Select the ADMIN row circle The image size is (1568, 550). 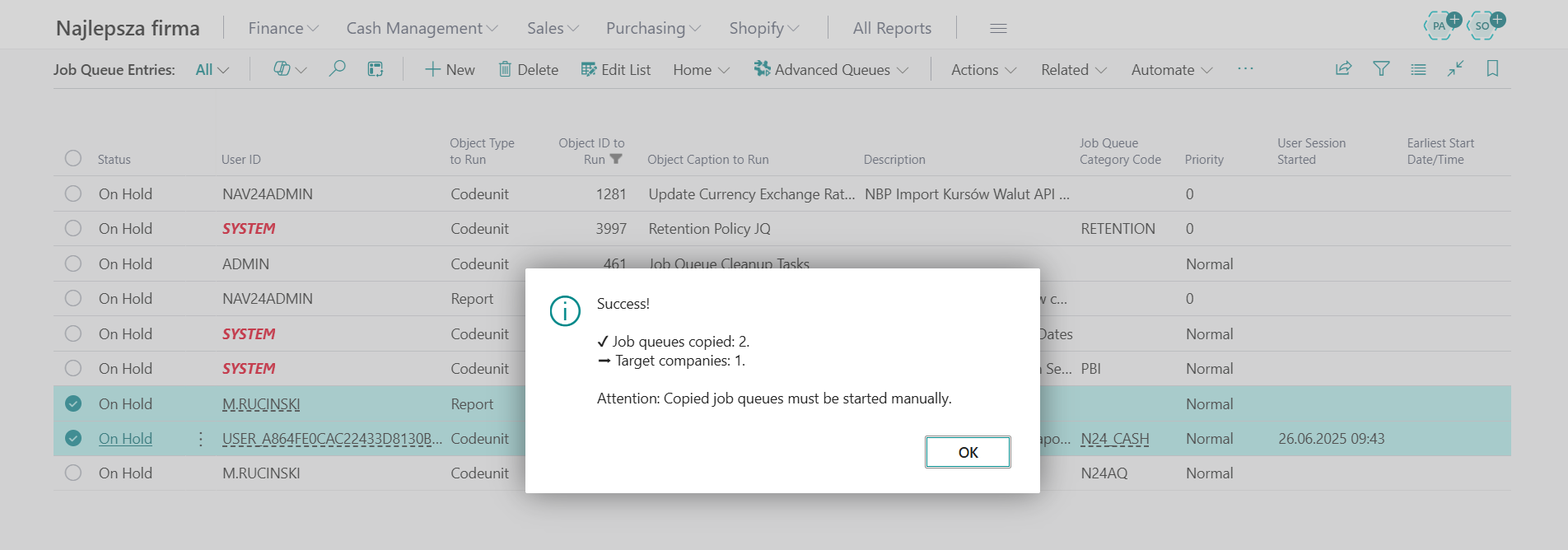73,263
